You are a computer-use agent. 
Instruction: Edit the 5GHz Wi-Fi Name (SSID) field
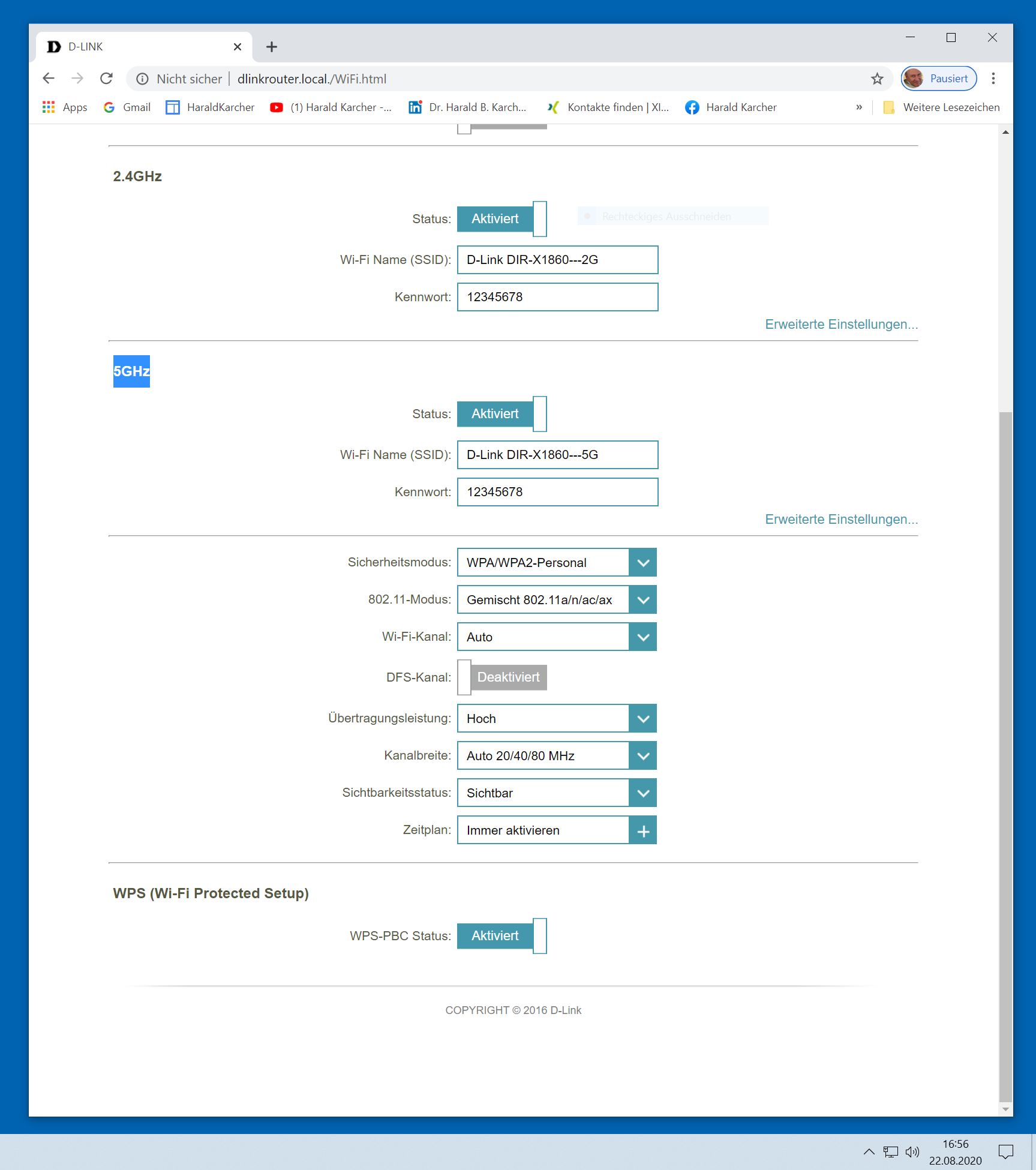[x=557, y=455]
